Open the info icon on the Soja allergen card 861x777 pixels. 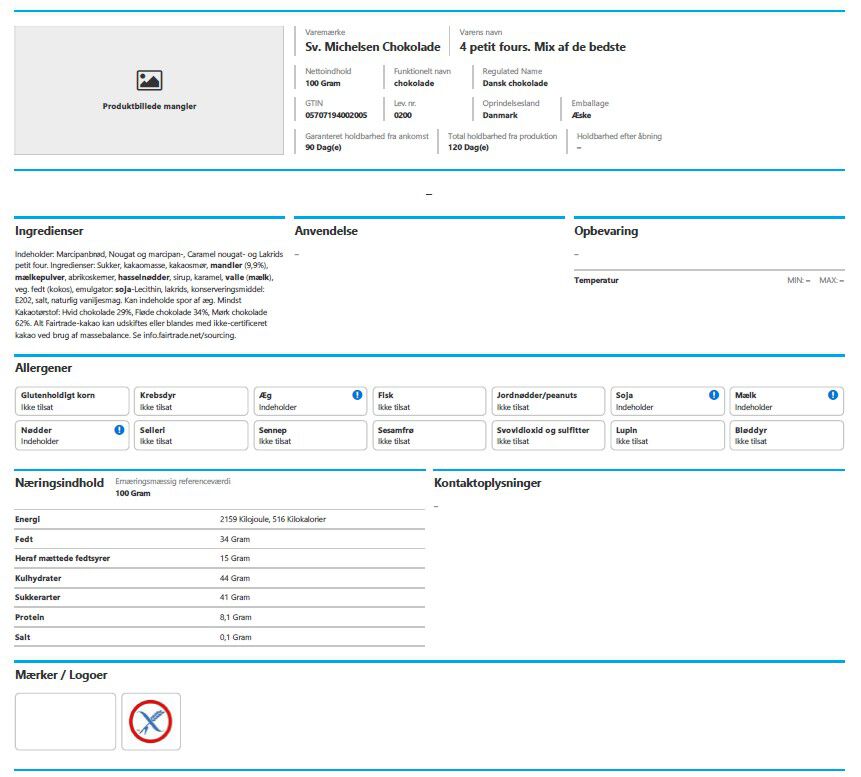714,395
